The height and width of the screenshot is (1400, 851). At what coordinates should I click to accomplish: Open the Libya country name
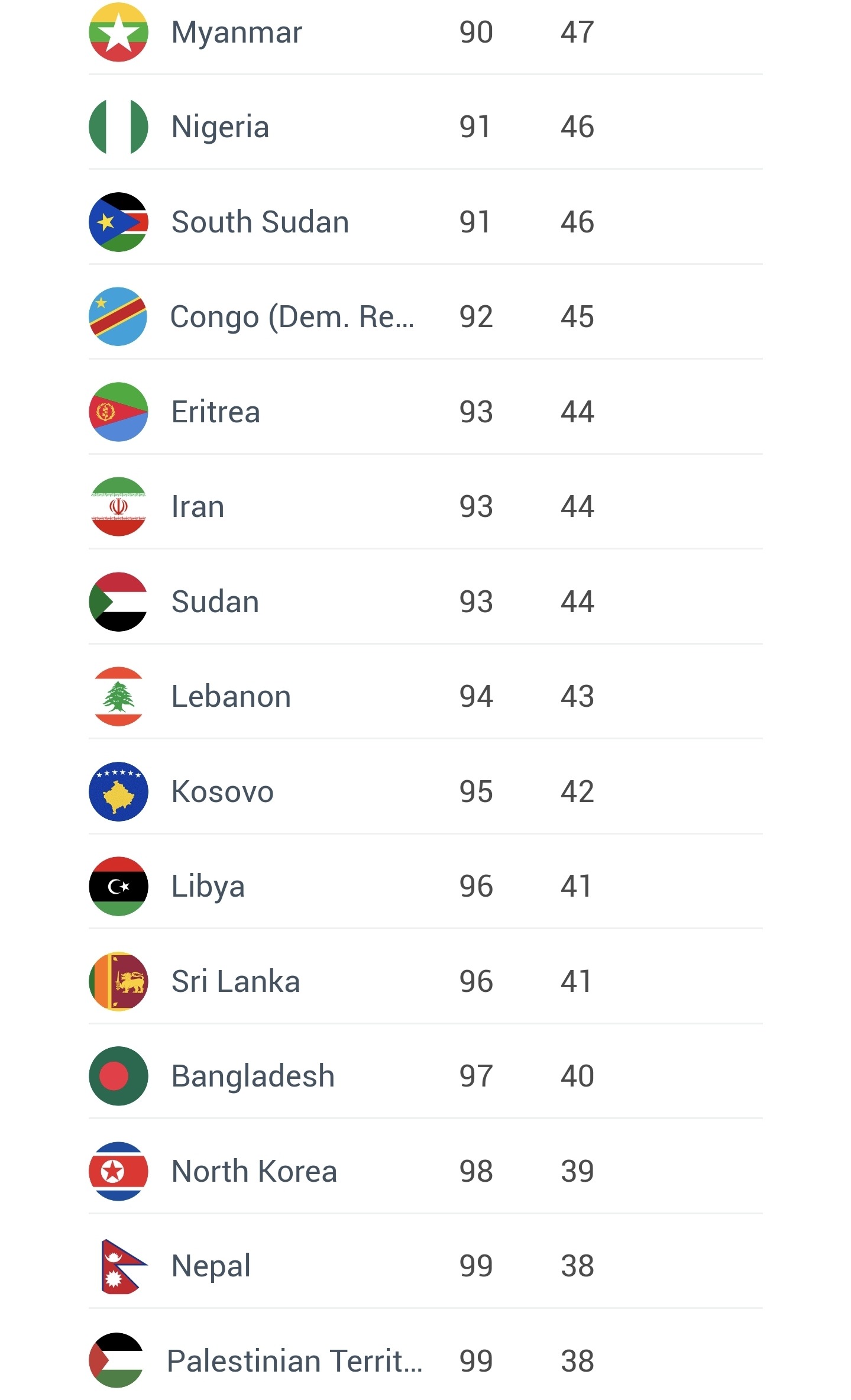point(208,886)
